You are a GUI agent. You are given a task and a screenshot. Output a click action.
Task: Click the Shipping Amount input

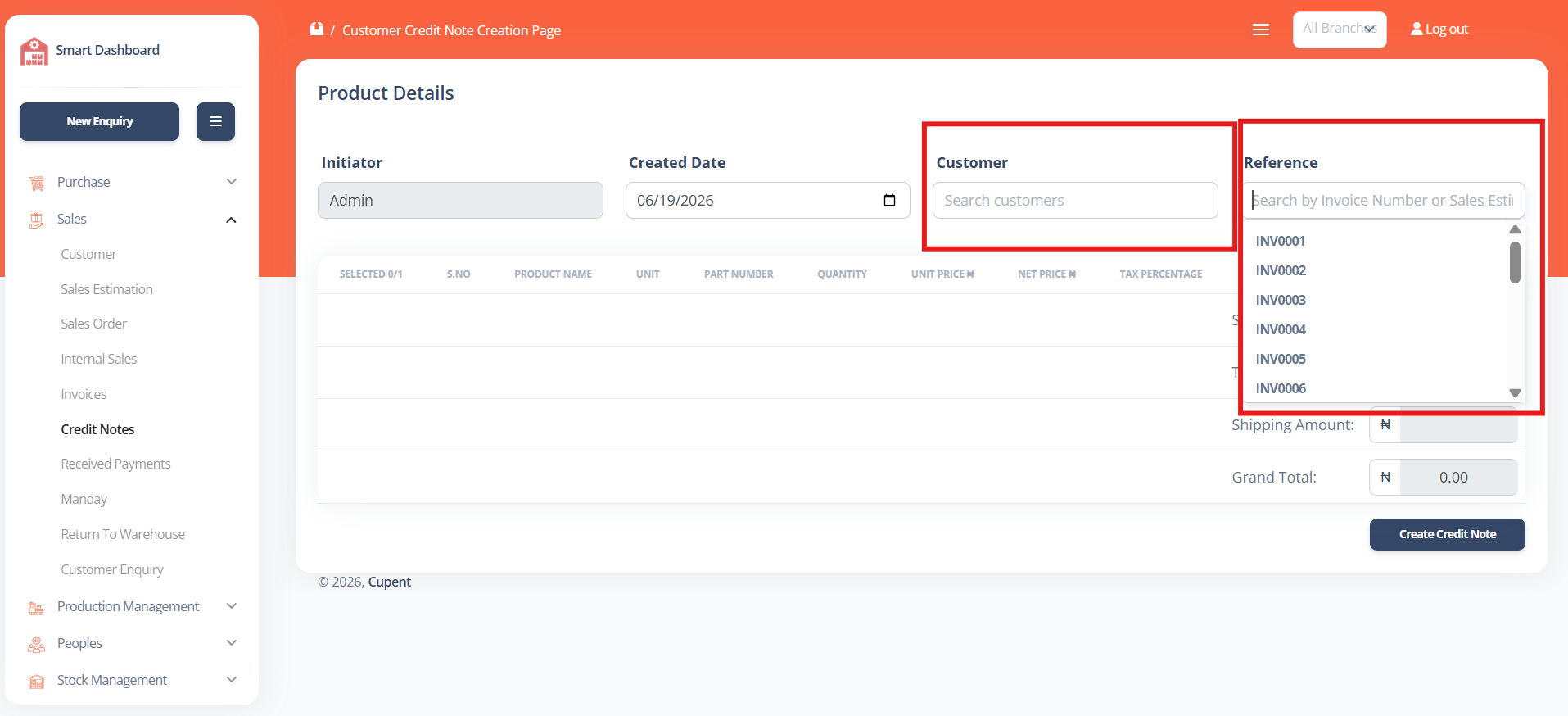(1458, 424)
